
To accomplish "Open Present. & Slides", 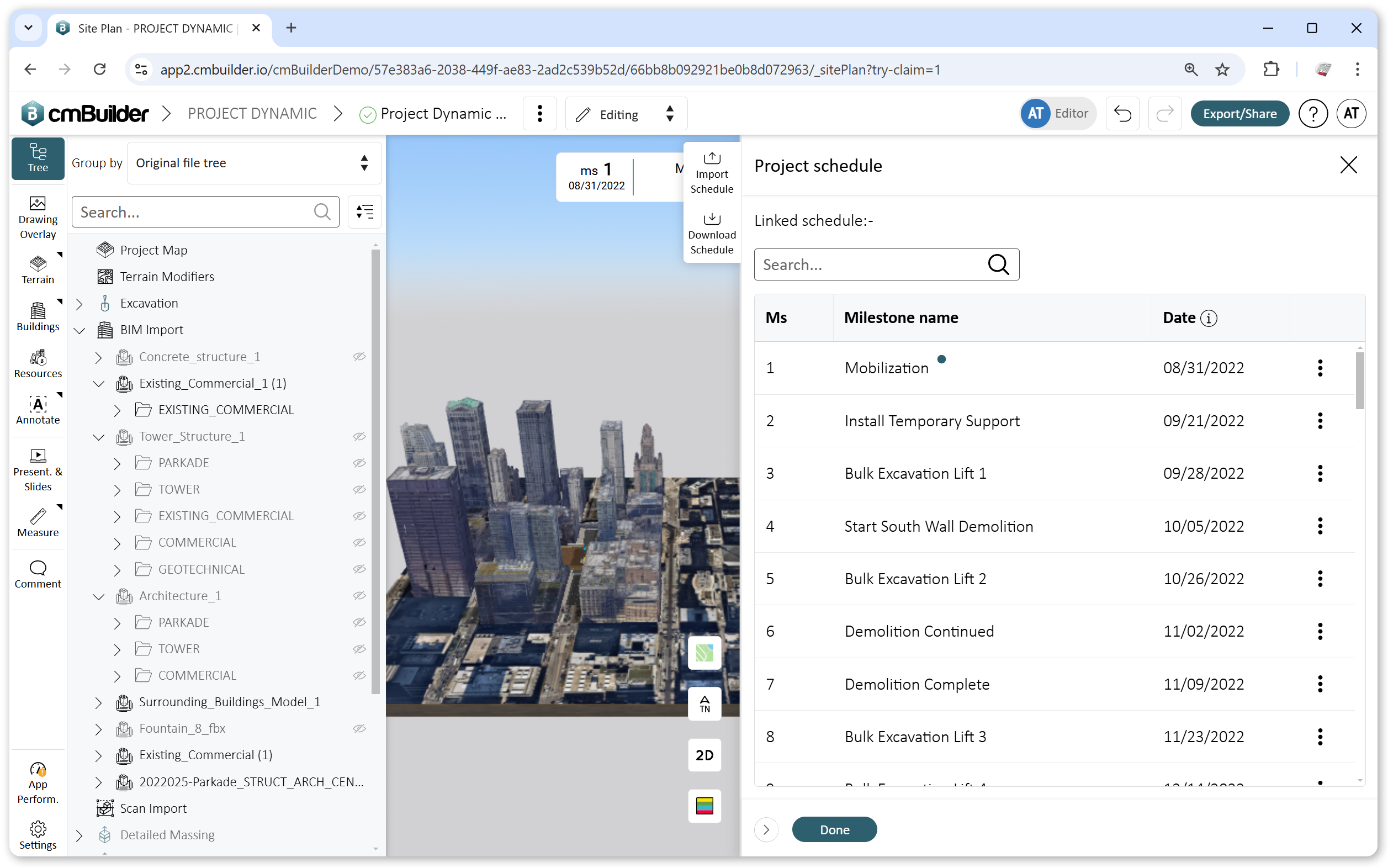I will click(x=38, y=469).
